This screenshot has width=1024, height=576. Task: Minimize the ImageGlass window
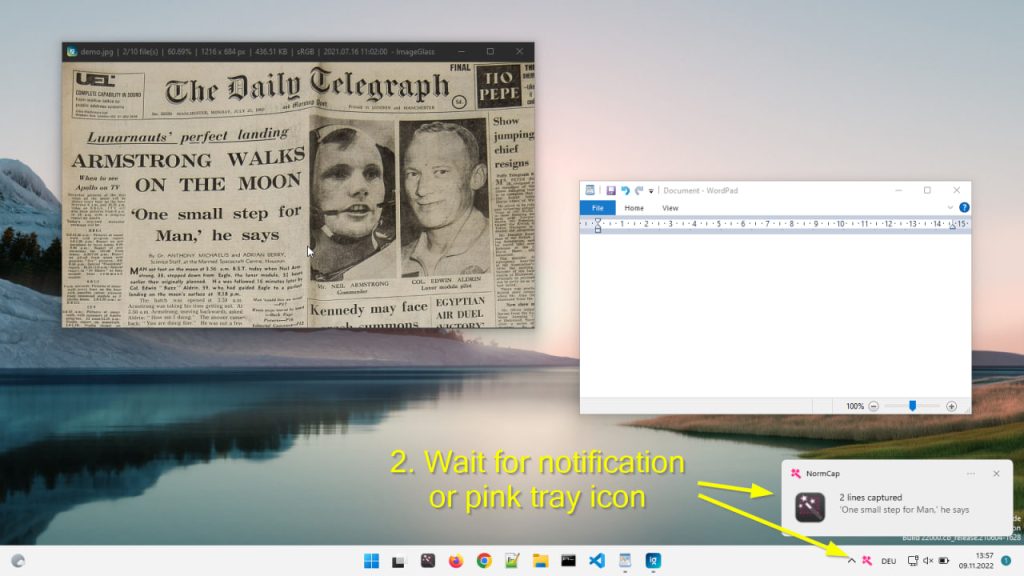pyautogui.click(x=461, y=51)
